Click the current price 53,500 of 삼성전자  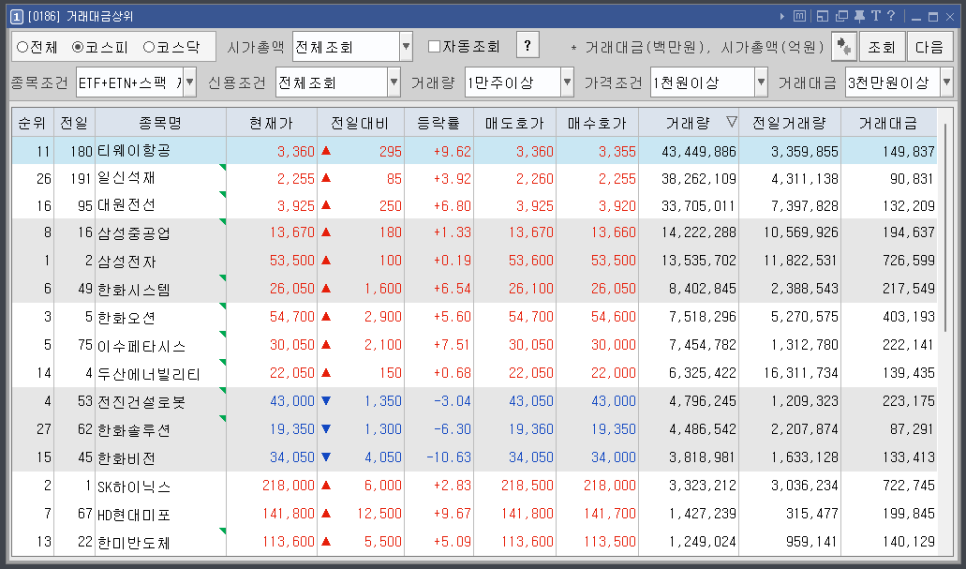[x=292, y=260]
